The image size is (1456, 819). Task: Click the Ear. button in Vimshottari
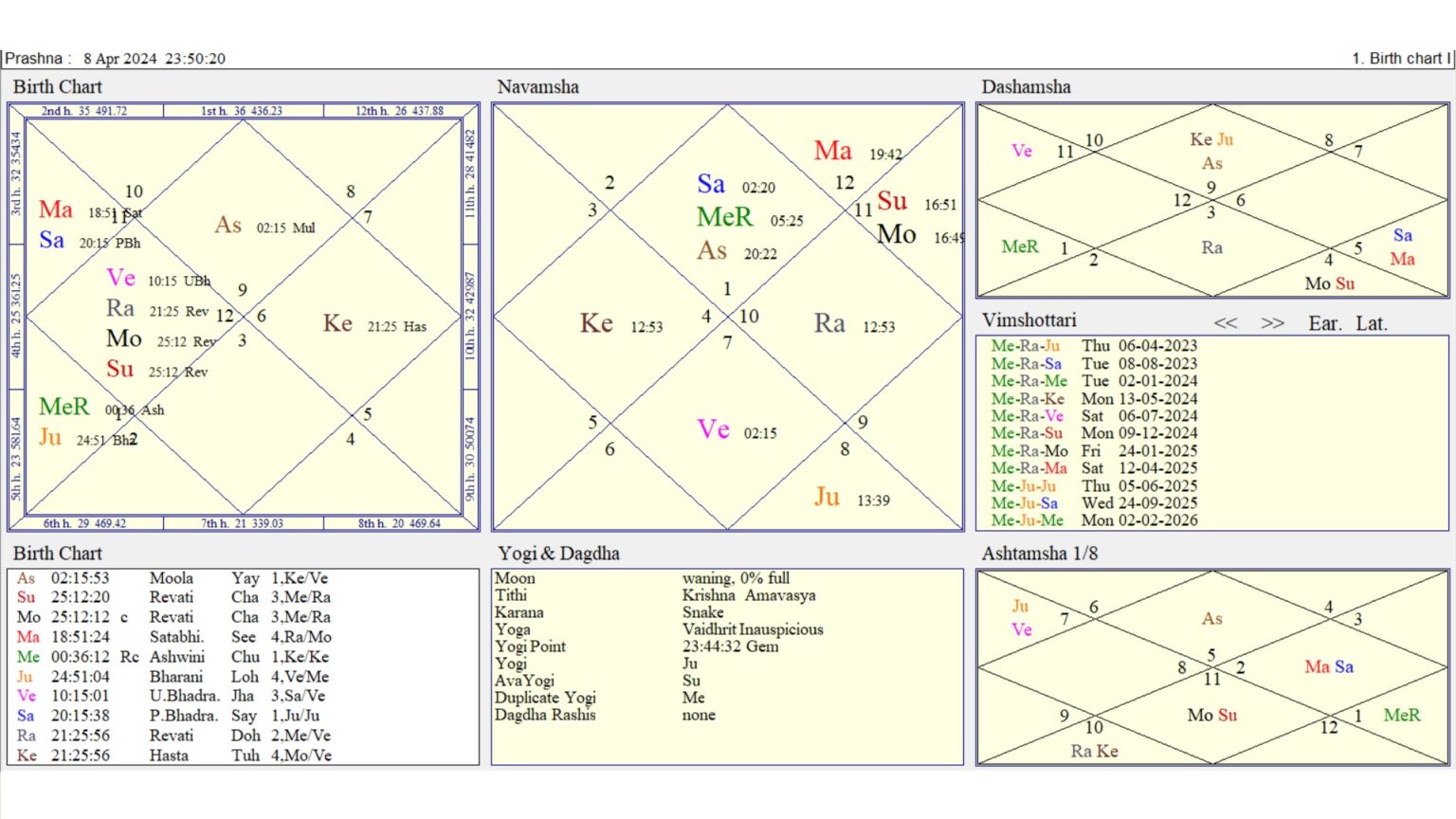coord(1325,323)
